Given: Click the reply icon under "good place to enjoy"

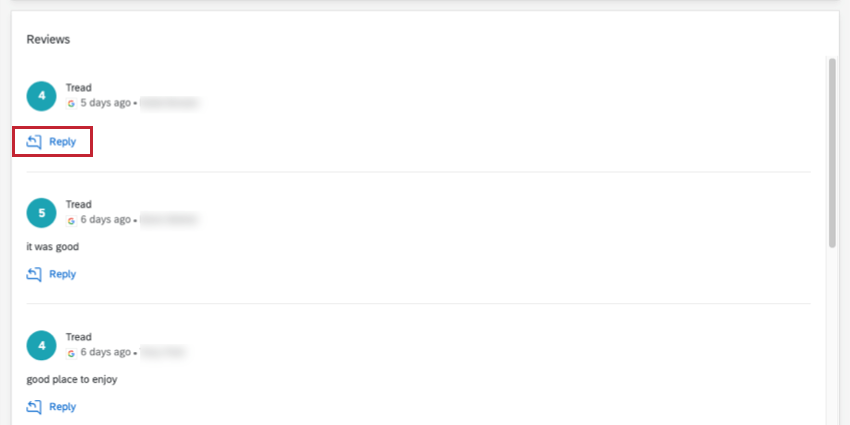Looking at the screenshot, I should click(x=34, y=407).
